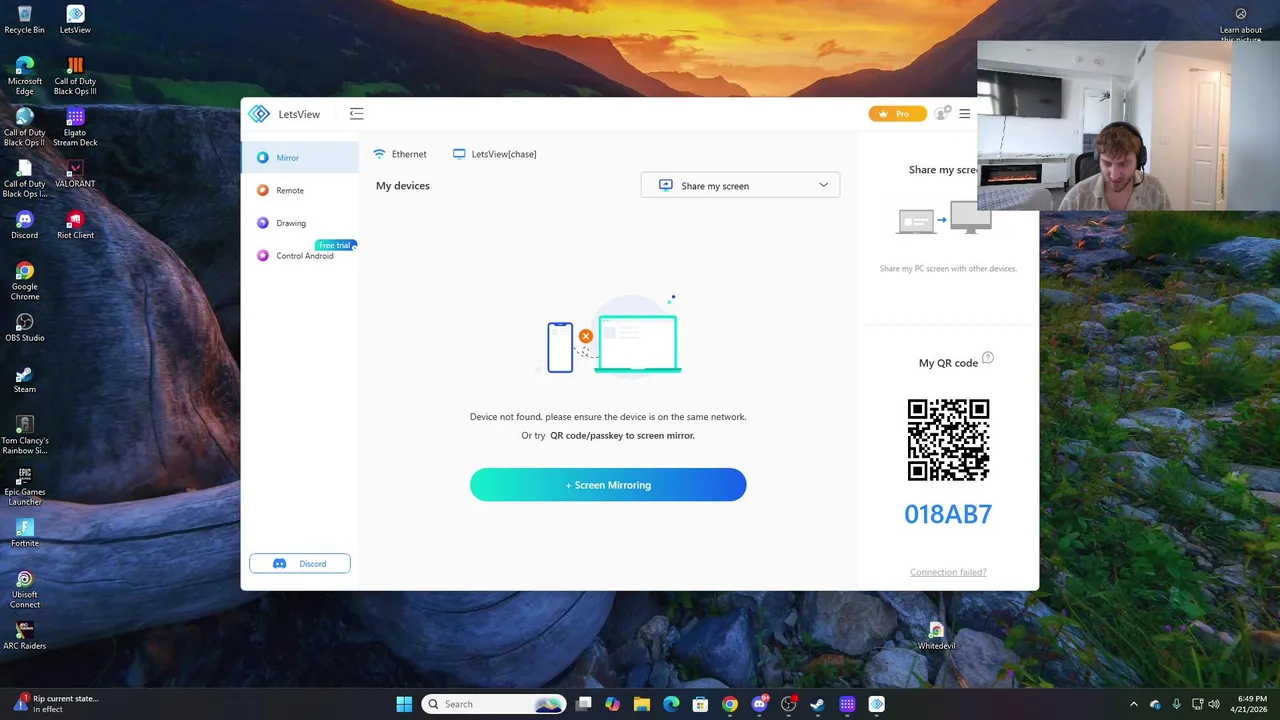Image resolution: width=1280 pixels, height=720 pixels.
Task: Open the user account avatar icon
Action: (x=941, y=114)
